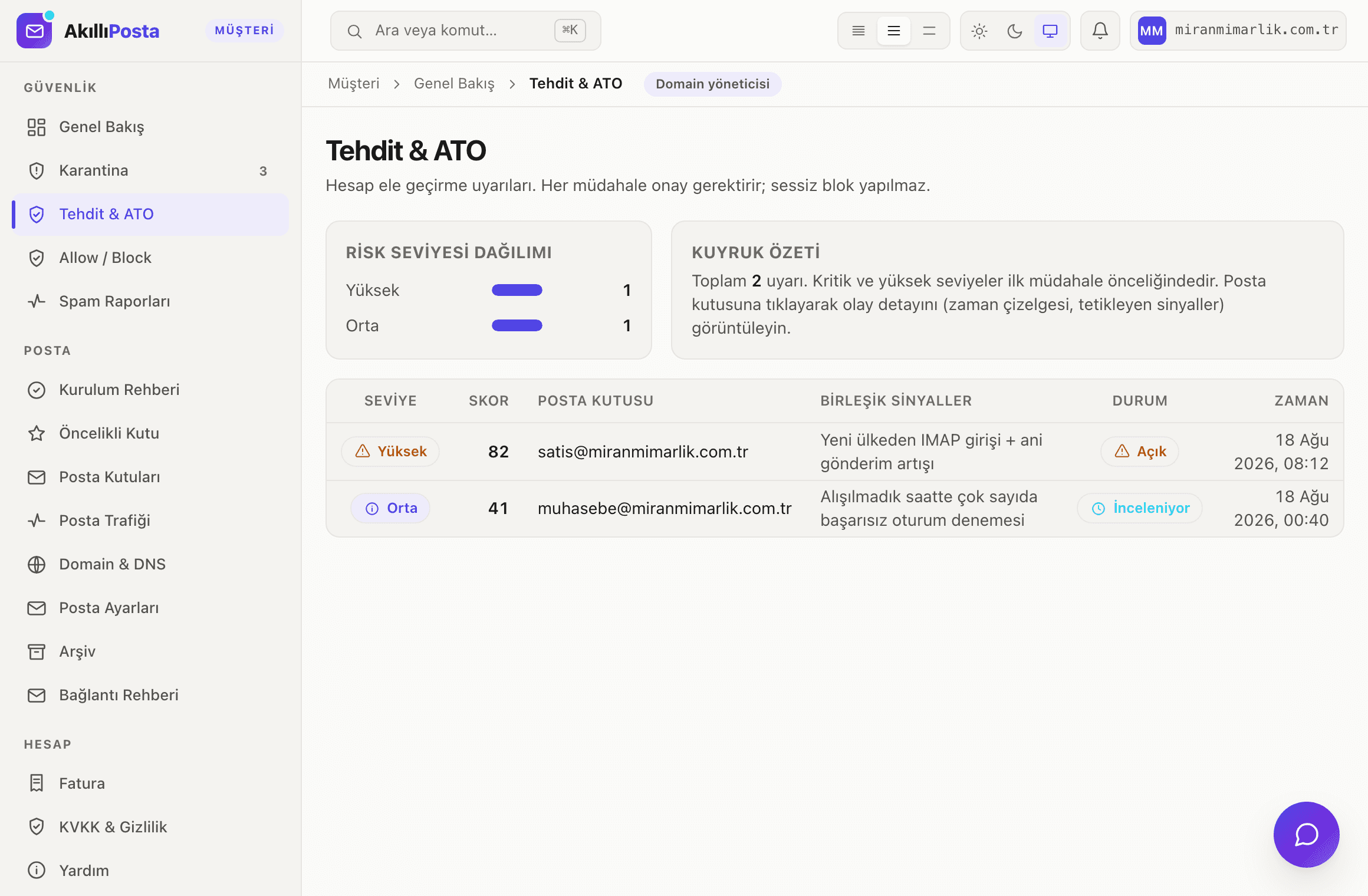Open Domain & DNS page

coord(150,564)
